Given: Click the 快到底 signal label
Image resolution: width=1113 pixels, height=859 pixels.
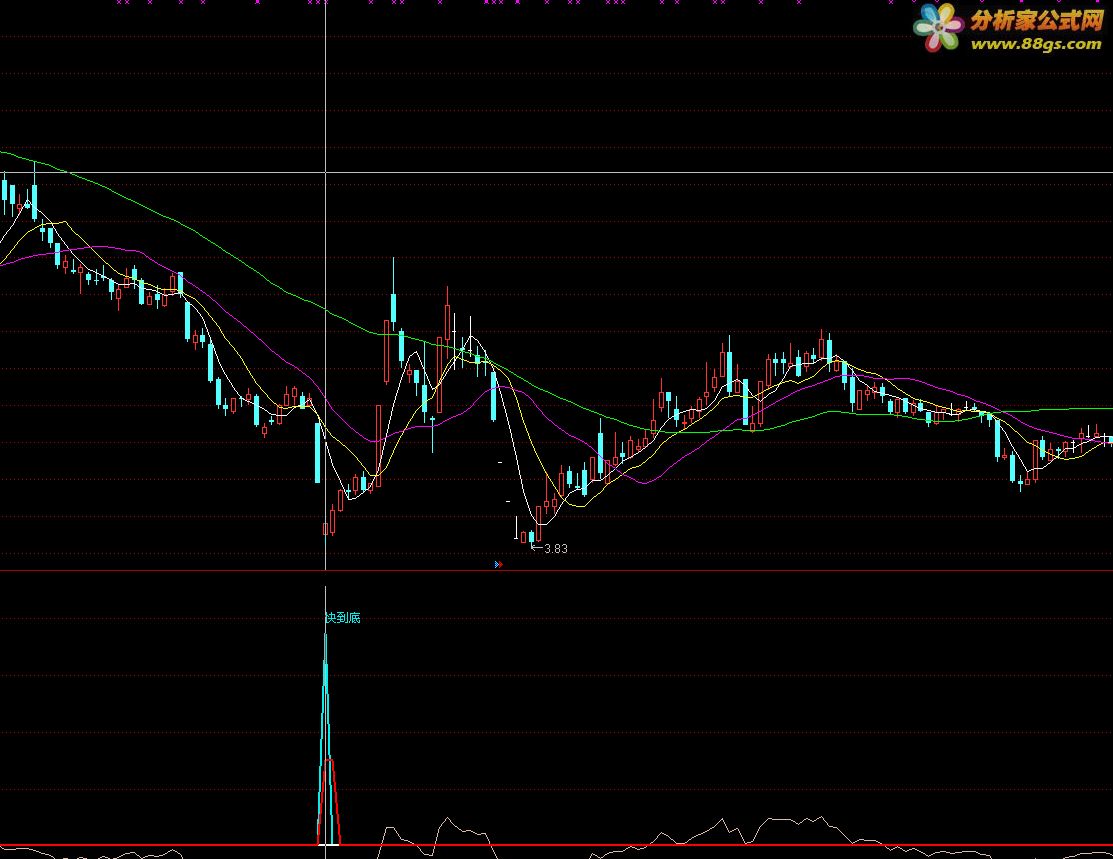Looking at the screenshot, I should [343, 618].
